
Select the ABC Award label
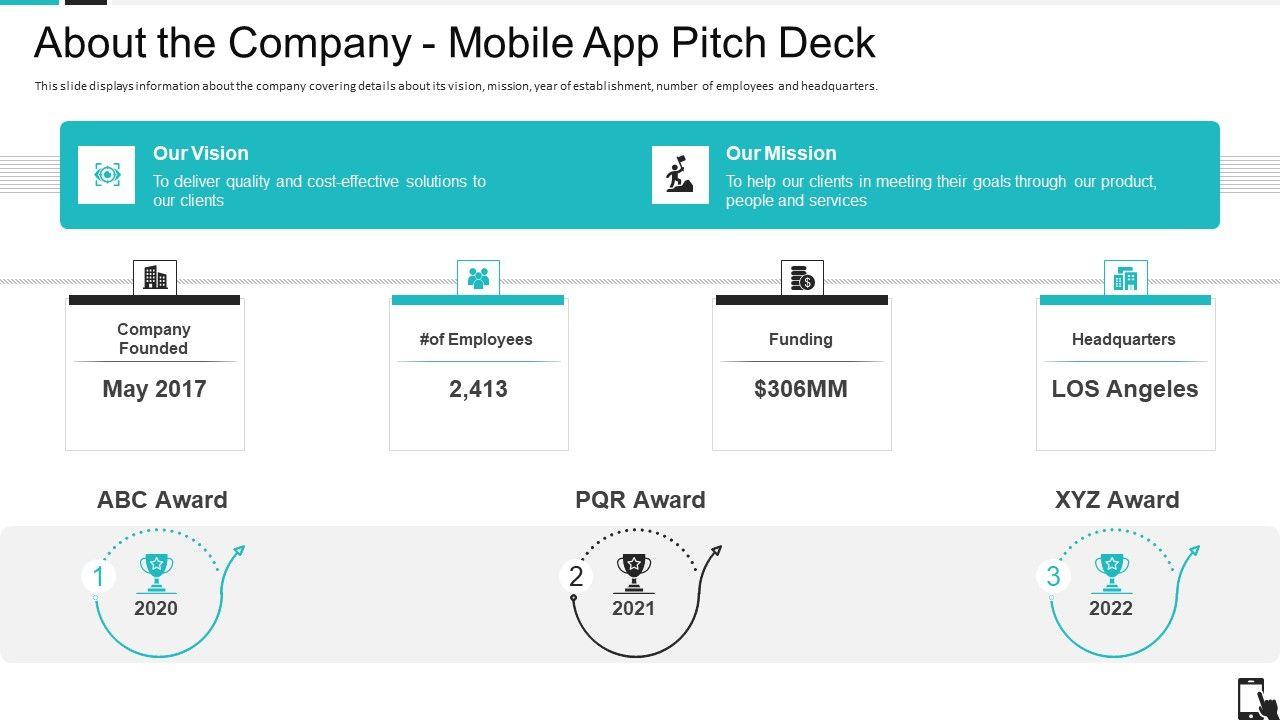(x=162, y=500)
